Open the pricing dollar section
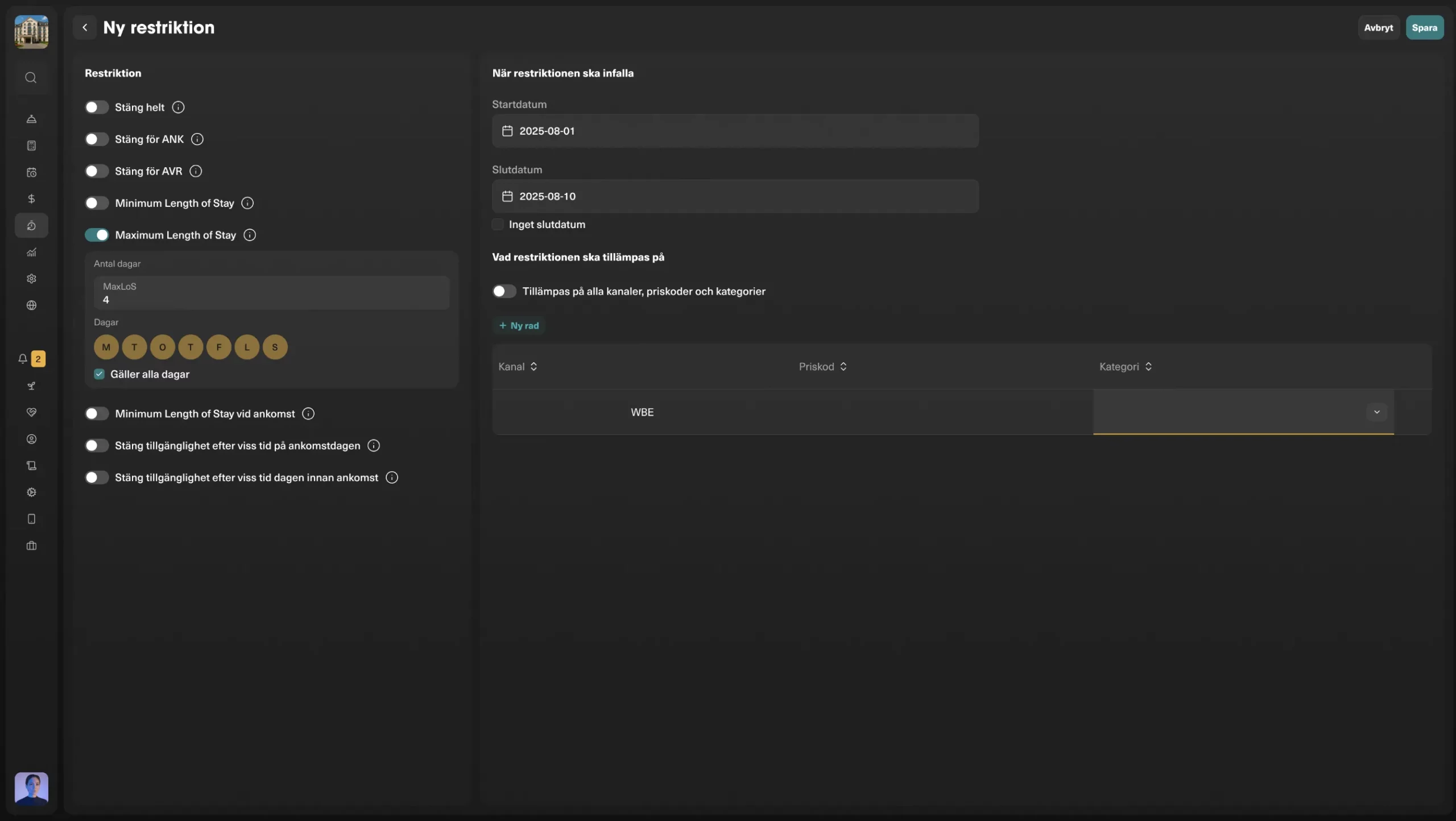 32,198
